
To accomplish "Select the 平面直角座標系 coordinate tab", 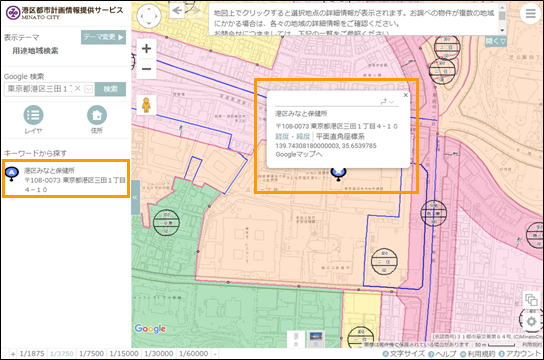I will (340, 137).
